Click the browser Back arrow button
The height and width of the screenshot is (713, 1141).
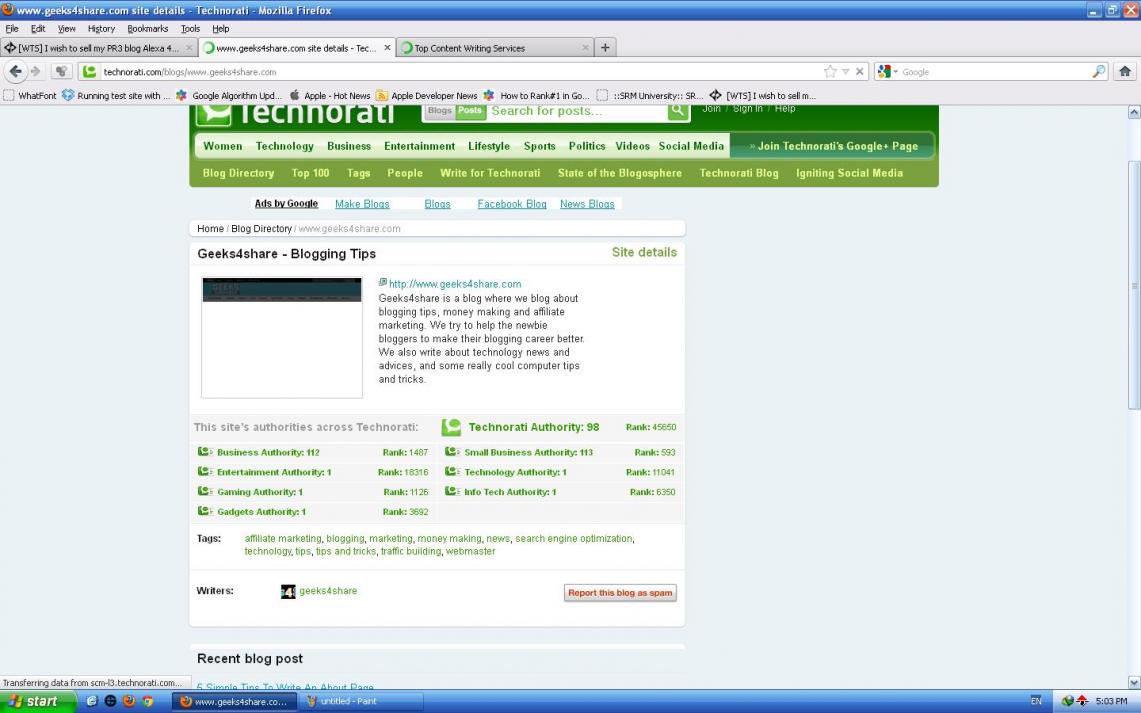15,71
